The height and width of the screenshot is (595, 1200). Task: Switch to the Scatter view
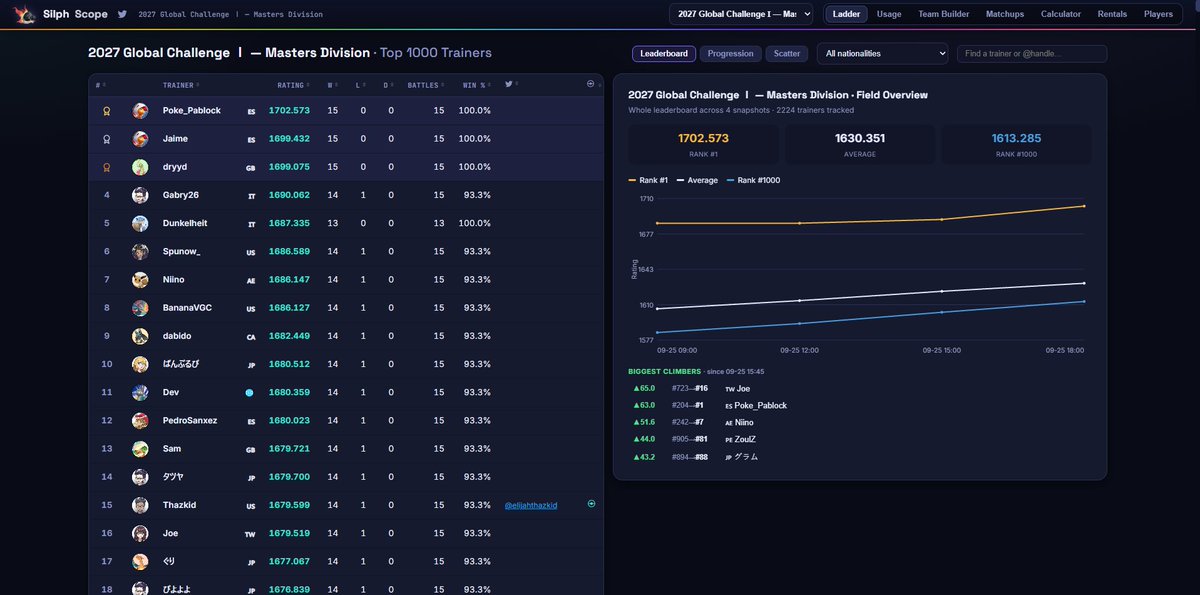(x=787, y=53)
